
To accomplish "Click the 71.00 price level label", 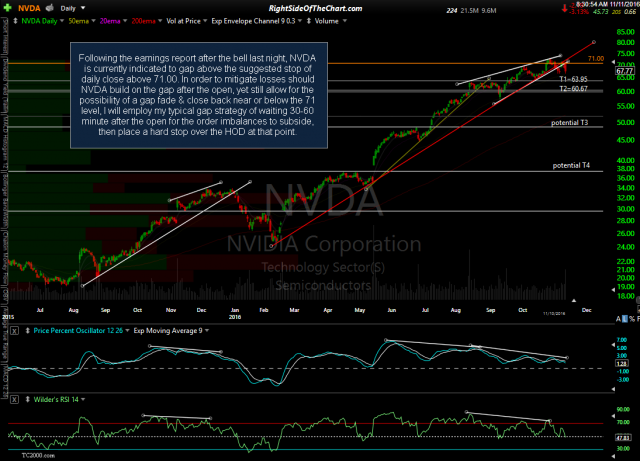I will (596, 60).
